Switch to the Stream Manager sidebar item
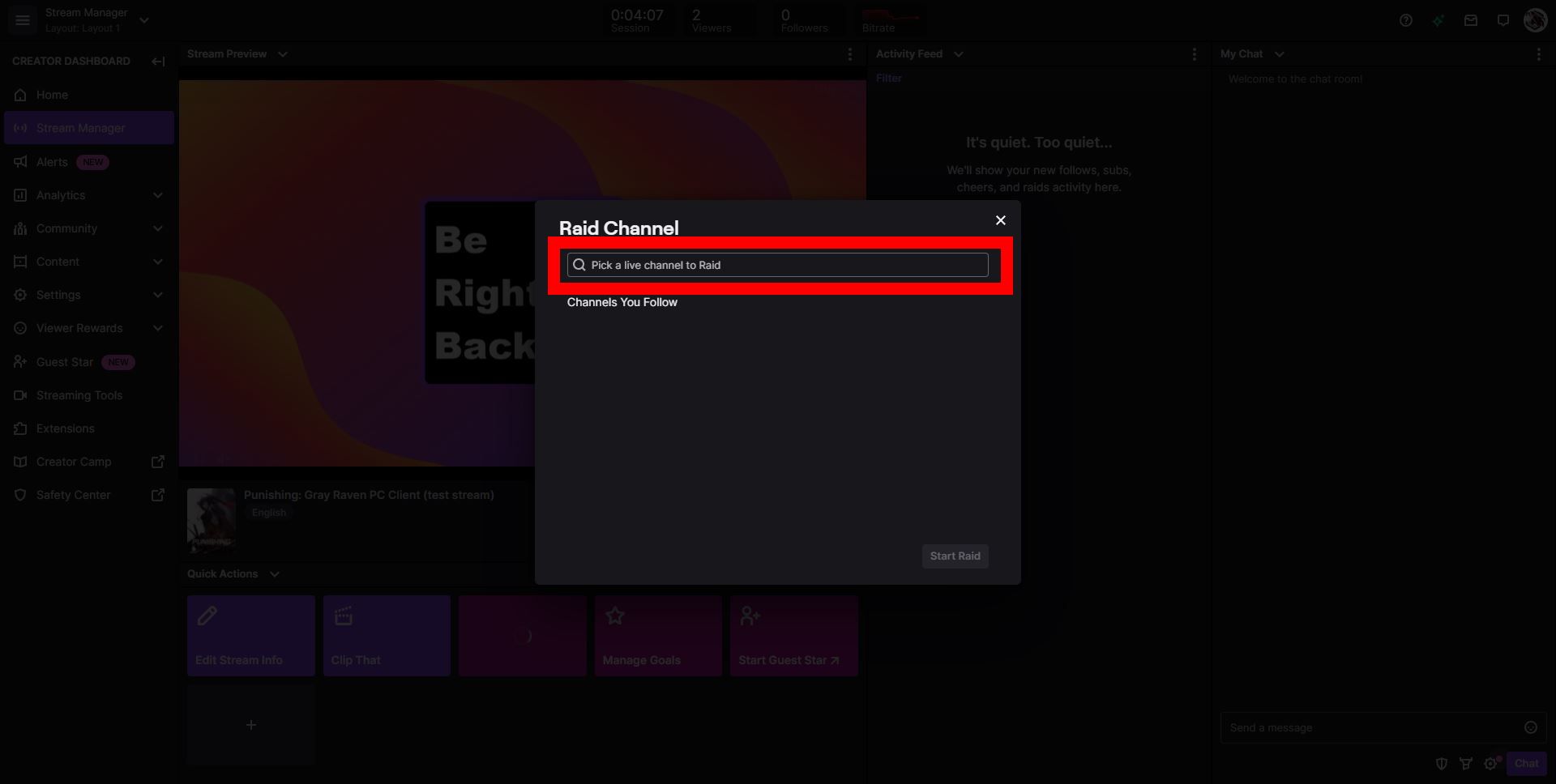Screen dimensions: 1556x784 [x=80, y=127]
